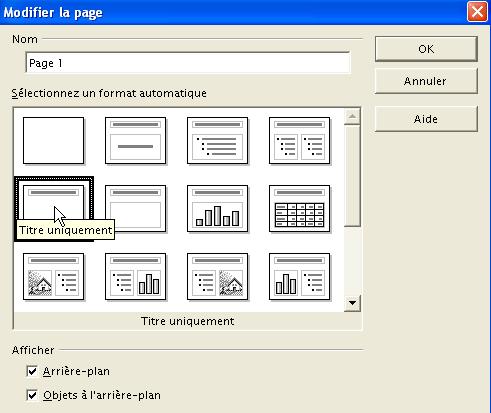
Task: Click the layout list scrollbar thumb
Action: [x=352, y=176]
